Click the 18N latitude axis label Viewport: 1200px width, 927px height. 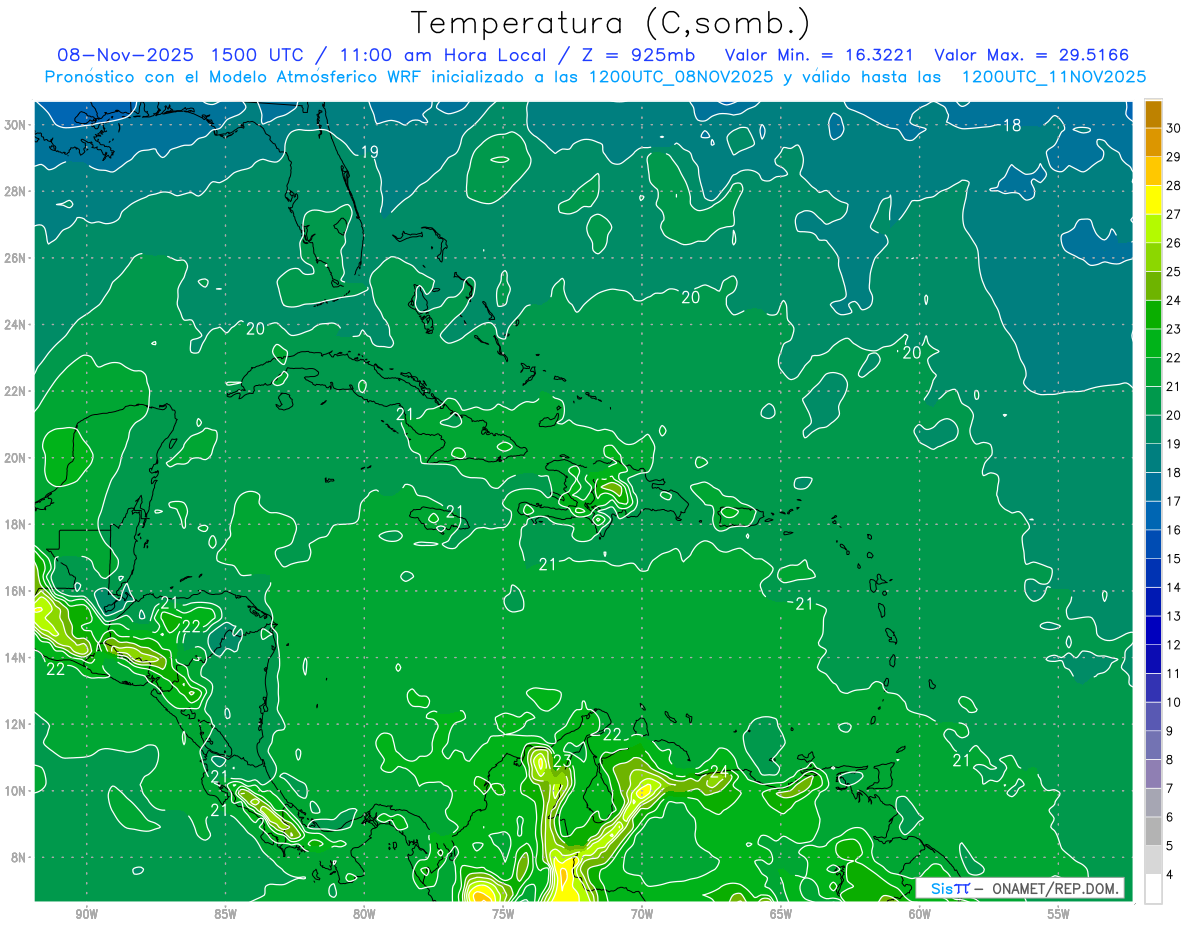click(x=17, y=524)
